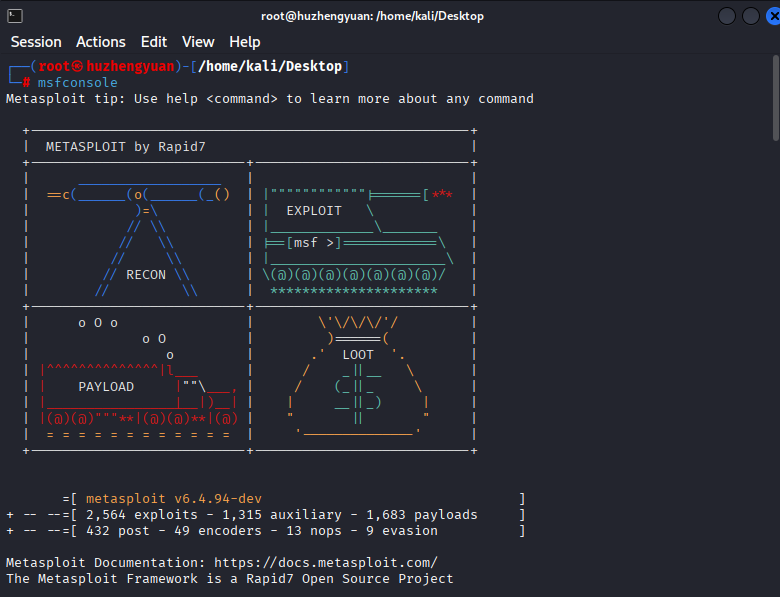780x597 pixels.
Task: Click the 1,683 payloads count
Action: click(x=422, y=514)
